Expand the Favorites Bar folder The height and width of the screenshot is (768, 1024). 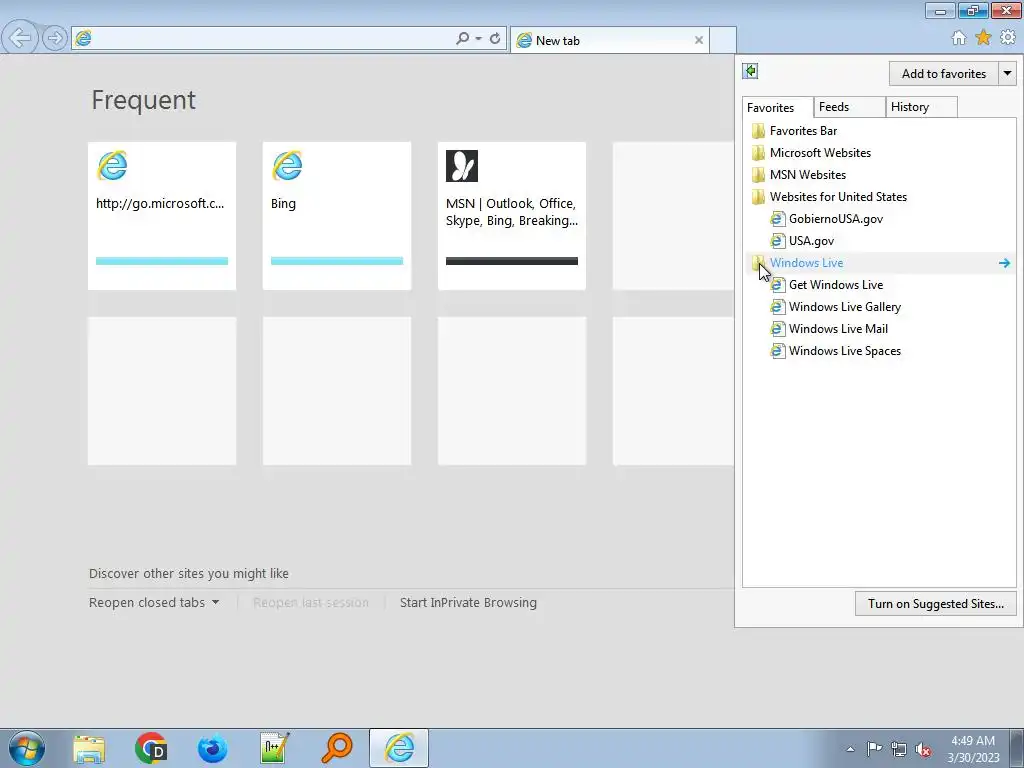click(880, 131)
